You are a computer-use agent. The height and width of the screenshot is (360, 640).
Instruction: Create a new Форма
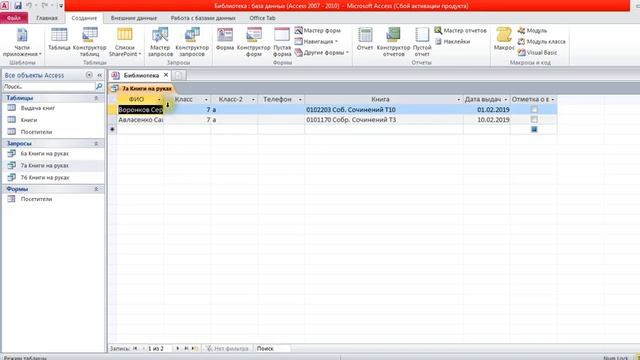(x=225, y=39)
